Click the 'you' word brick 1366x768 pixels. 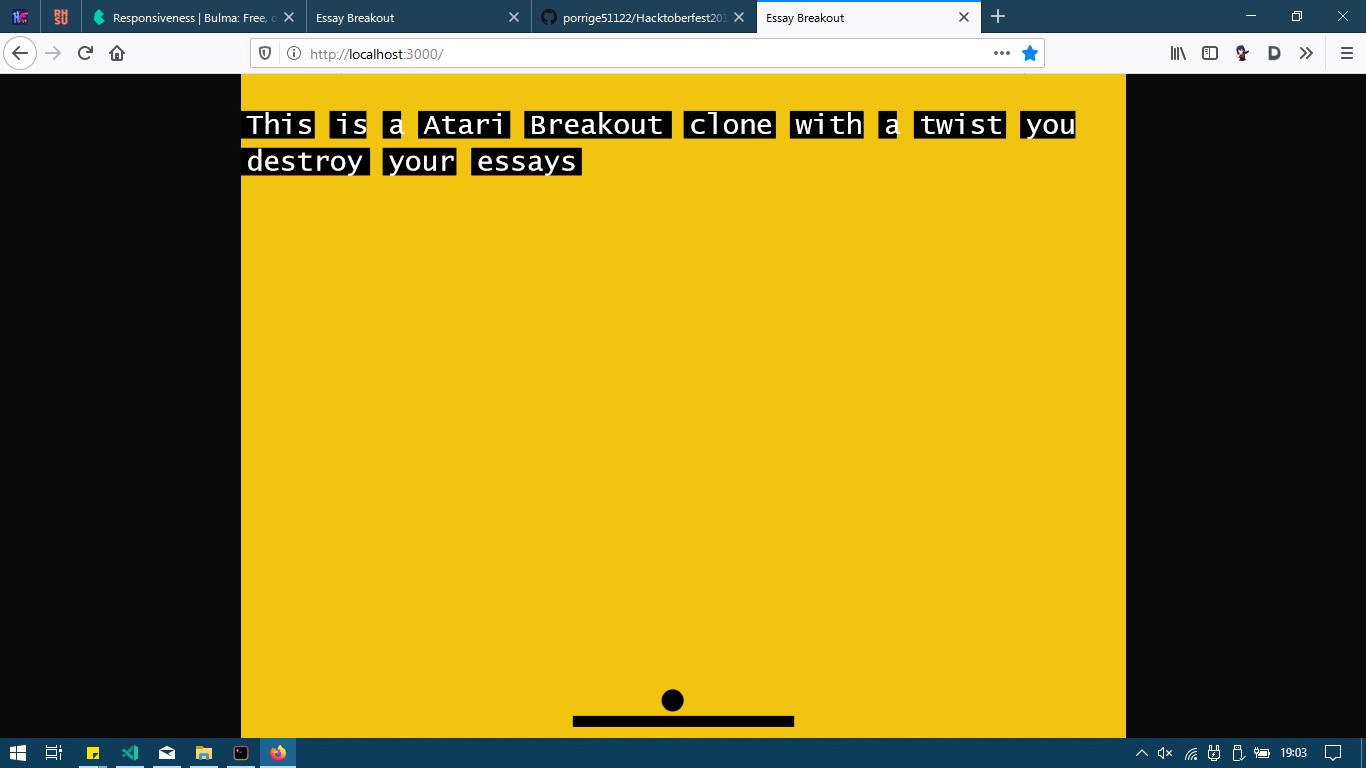tap(1050, 125)
